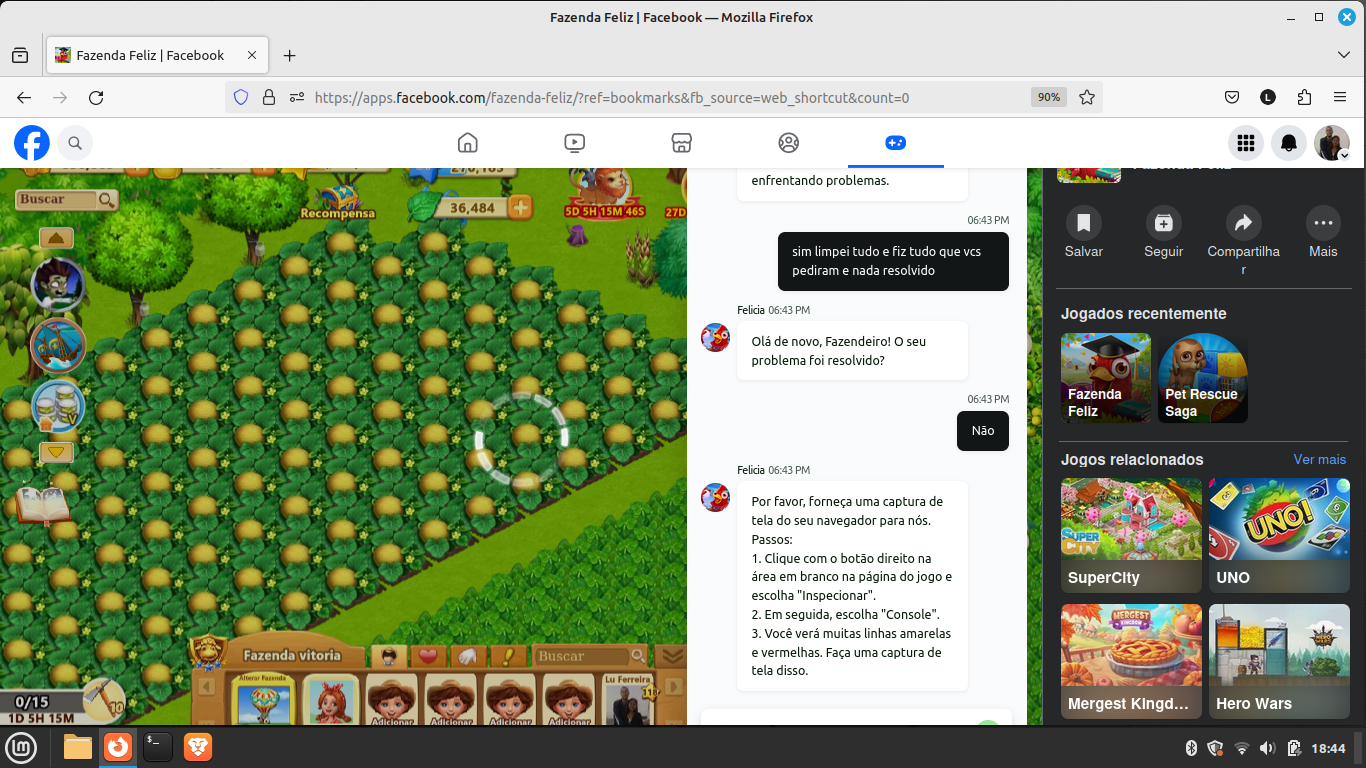Screen dimensions: 1366x768
Task: Open the Pet Rescue Saga thumbnail
Action: click(x=1203, y=378)
